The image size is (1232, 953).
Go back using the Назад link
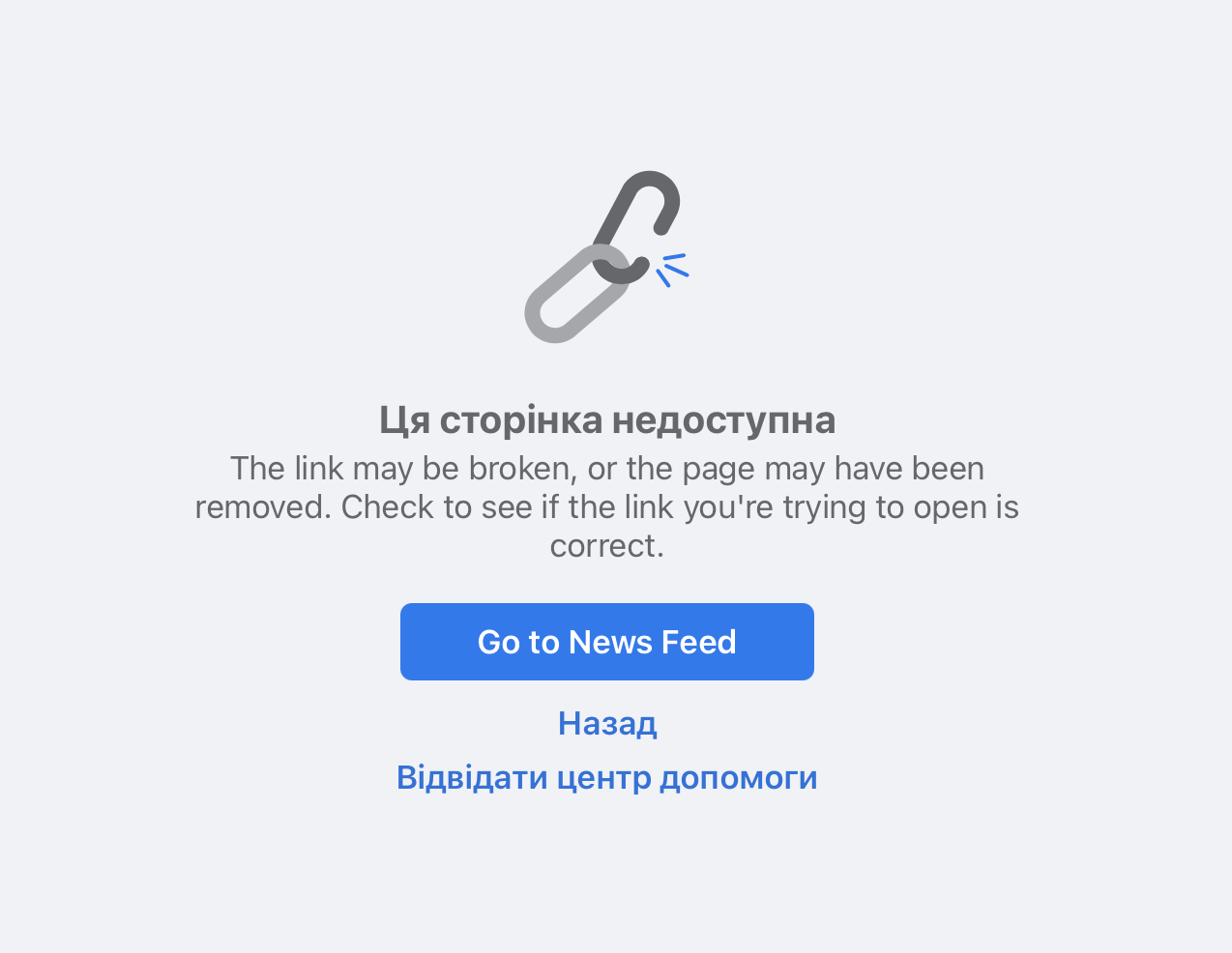pyautogui.click(x=607, y=723)
